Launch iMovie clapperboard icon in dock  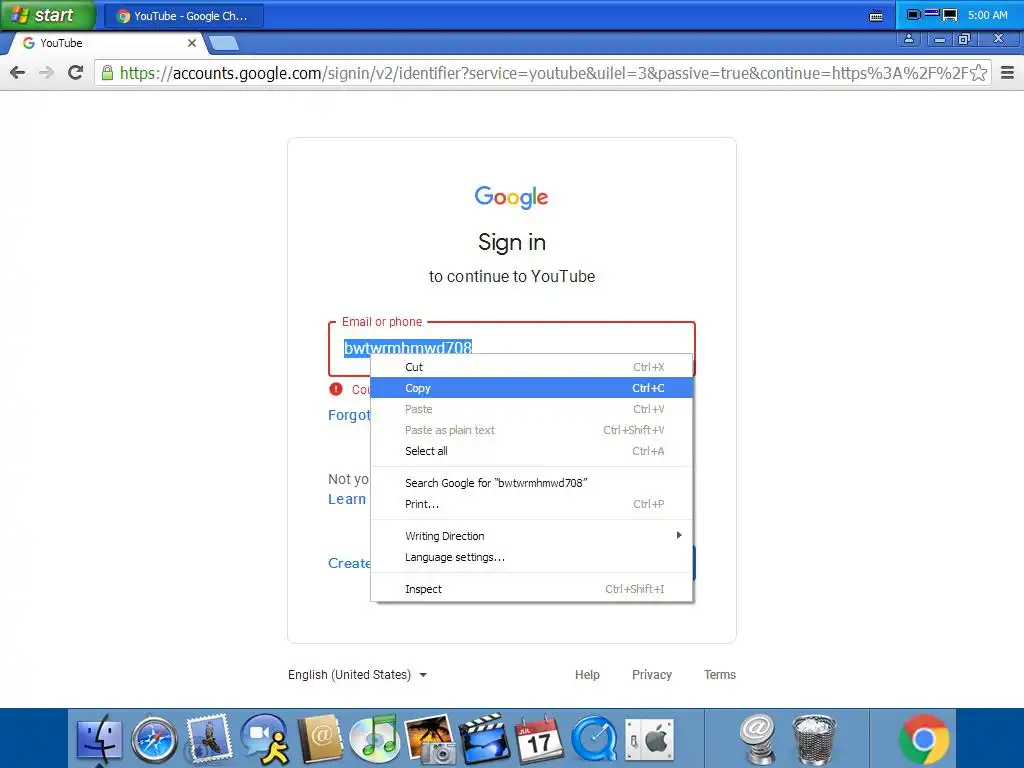click(484, 739)
